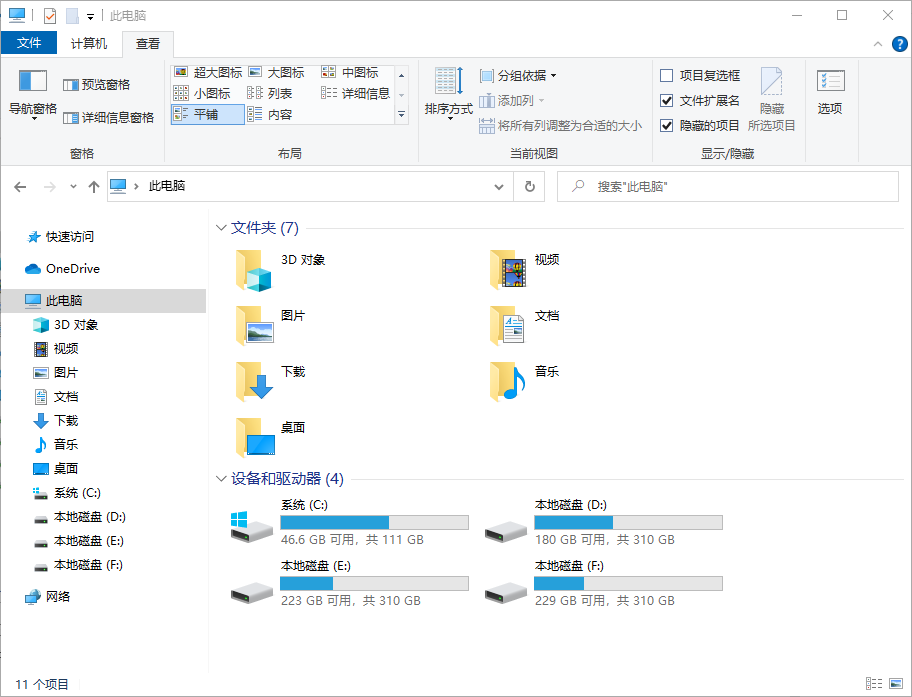Click E: drive usage bar

pyautogui.click(x=375, y=584)
